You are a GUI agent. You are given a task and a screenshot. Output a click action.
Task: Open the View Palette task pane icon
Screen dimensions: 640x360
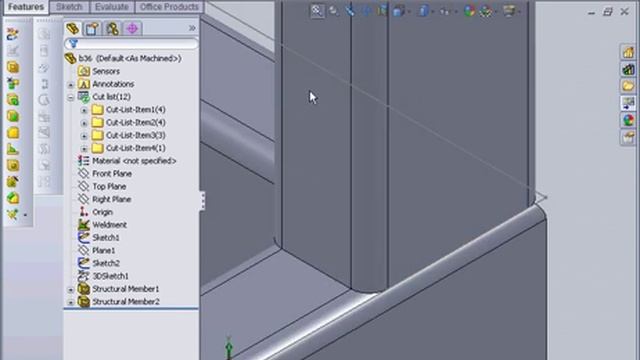(628, 103)
